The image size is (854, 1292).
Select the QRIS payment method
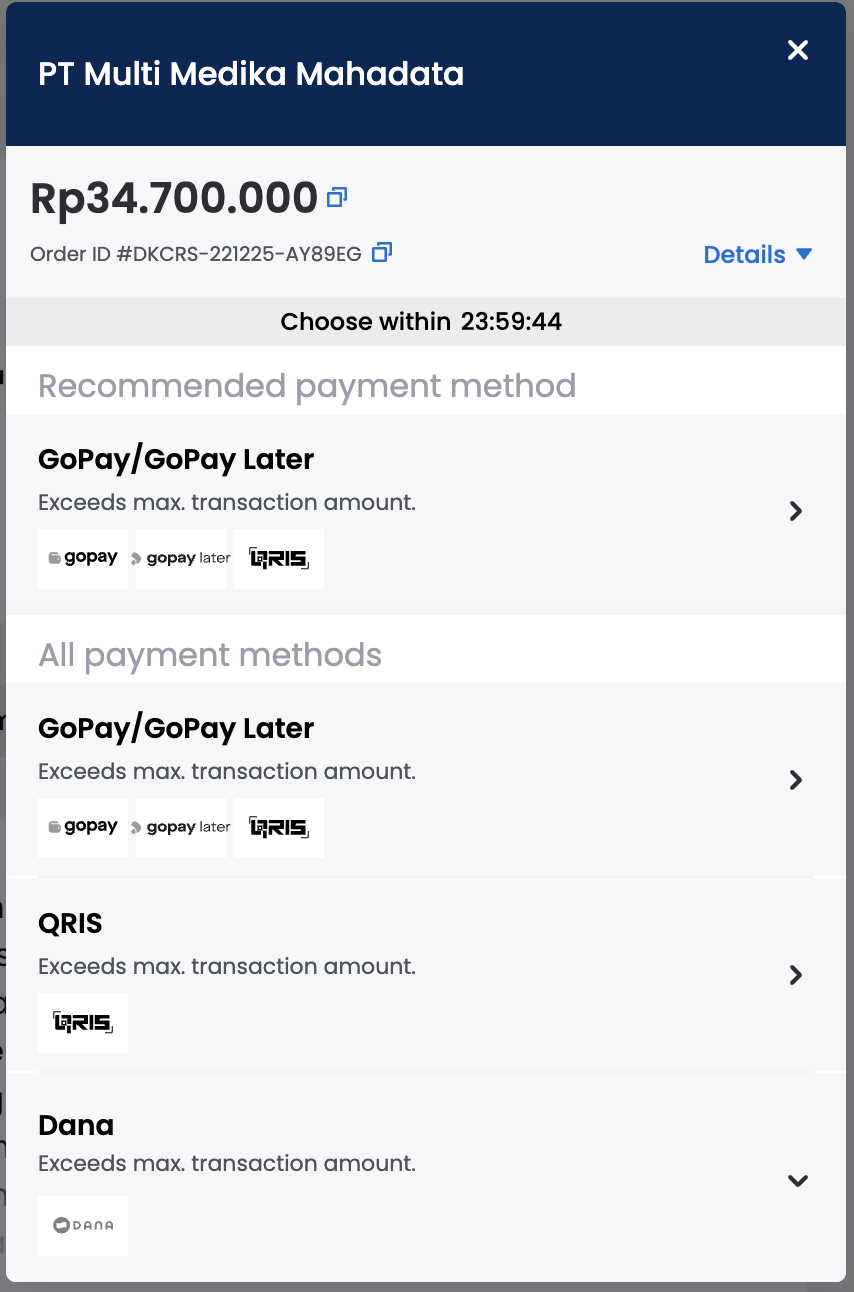click(x=426, y=975)
